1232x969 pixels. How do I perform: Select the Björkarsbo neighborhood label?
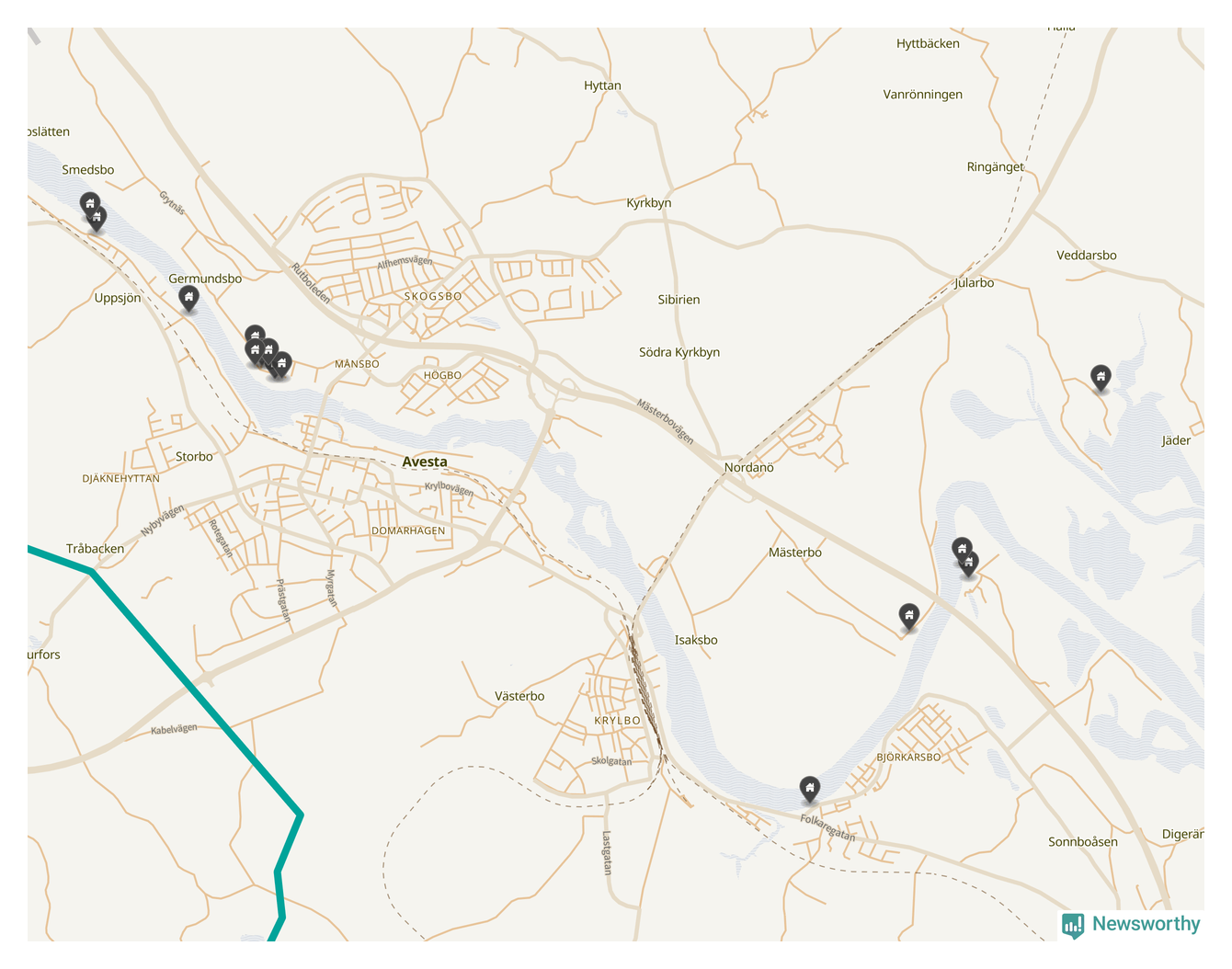908,757
